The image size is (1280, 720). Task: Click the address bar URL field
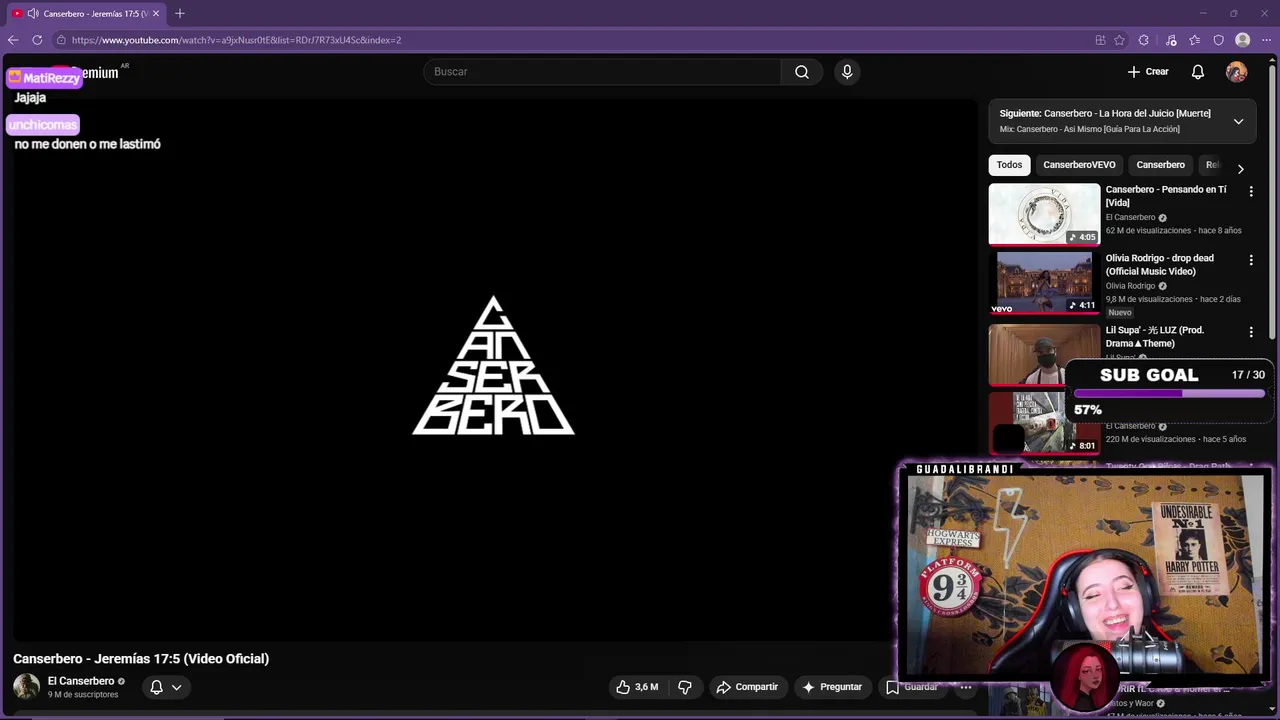[x=570, y=40]
